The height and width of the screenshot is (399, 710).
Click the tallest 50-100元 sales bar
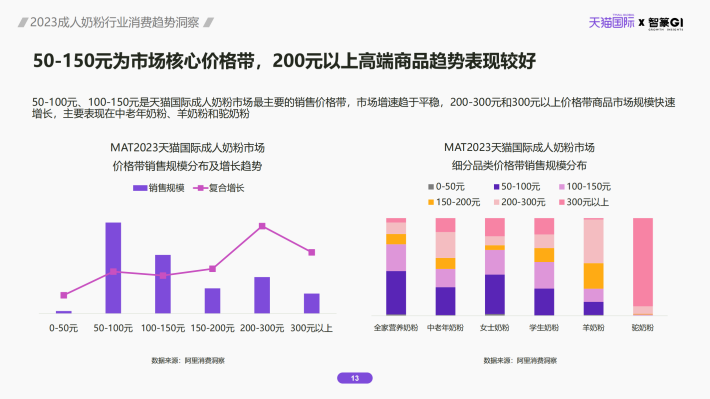coord(113,268)
